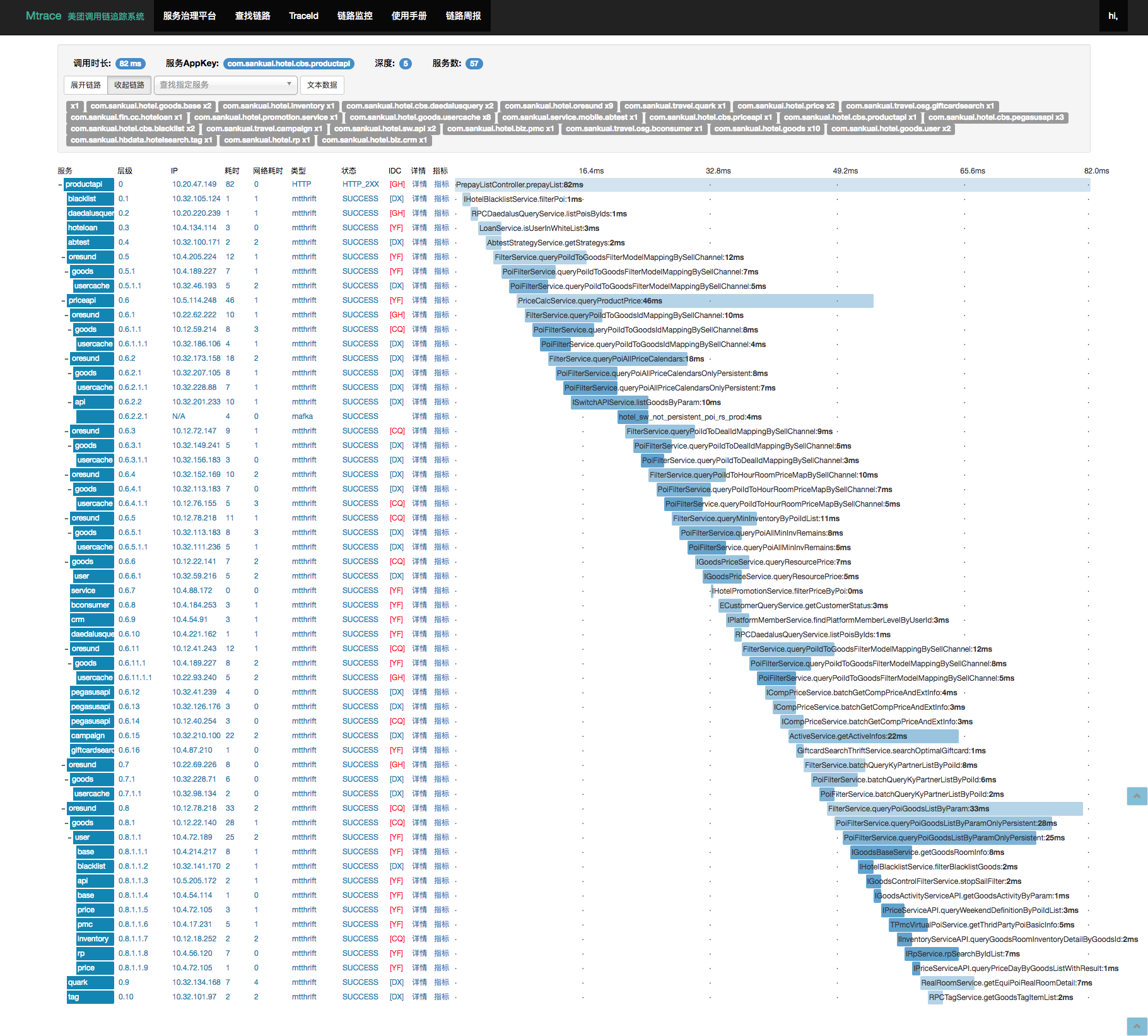
Task: Click the 文本数据 button
Action: click(322, 85)
